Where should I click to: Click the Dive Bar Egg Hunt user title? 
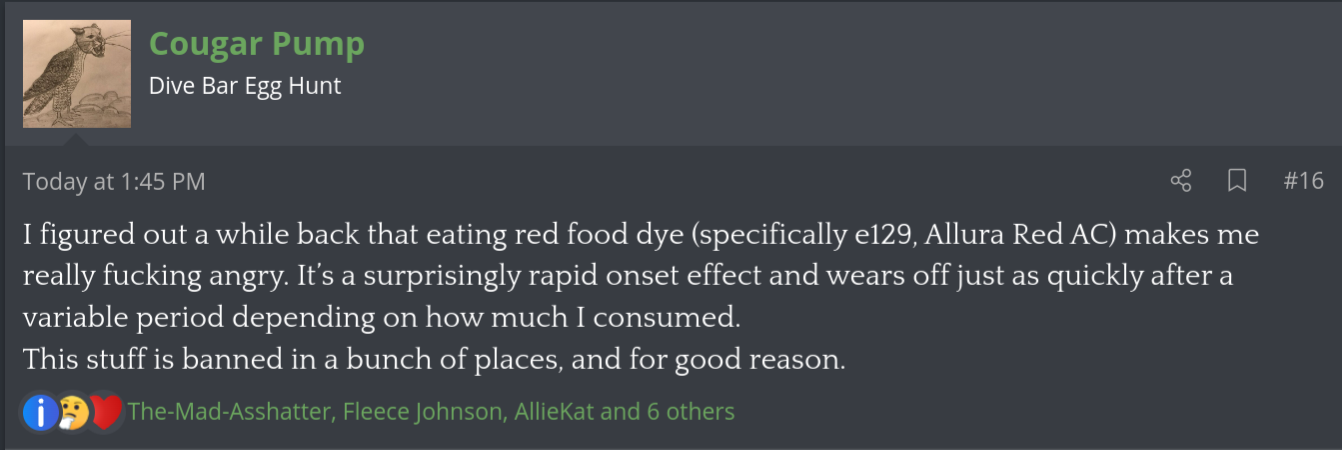coord(245,86)
